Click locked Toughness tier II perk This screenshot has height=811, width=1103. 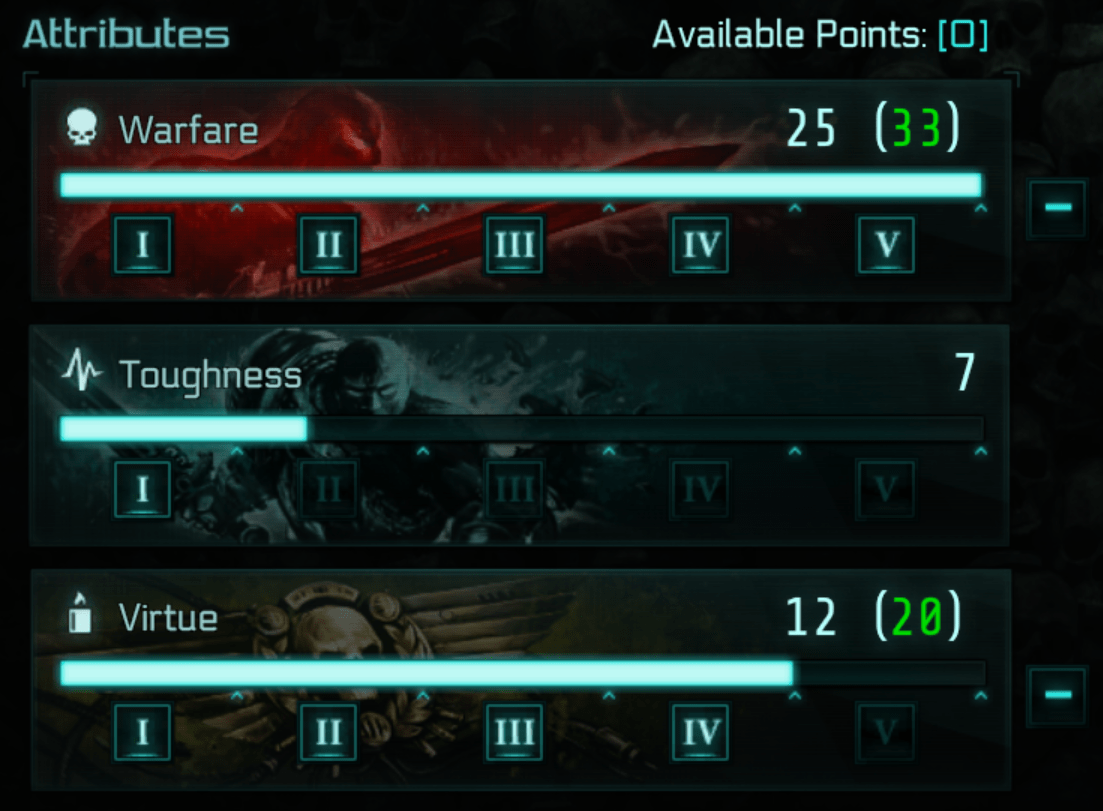tap(329, 489)
